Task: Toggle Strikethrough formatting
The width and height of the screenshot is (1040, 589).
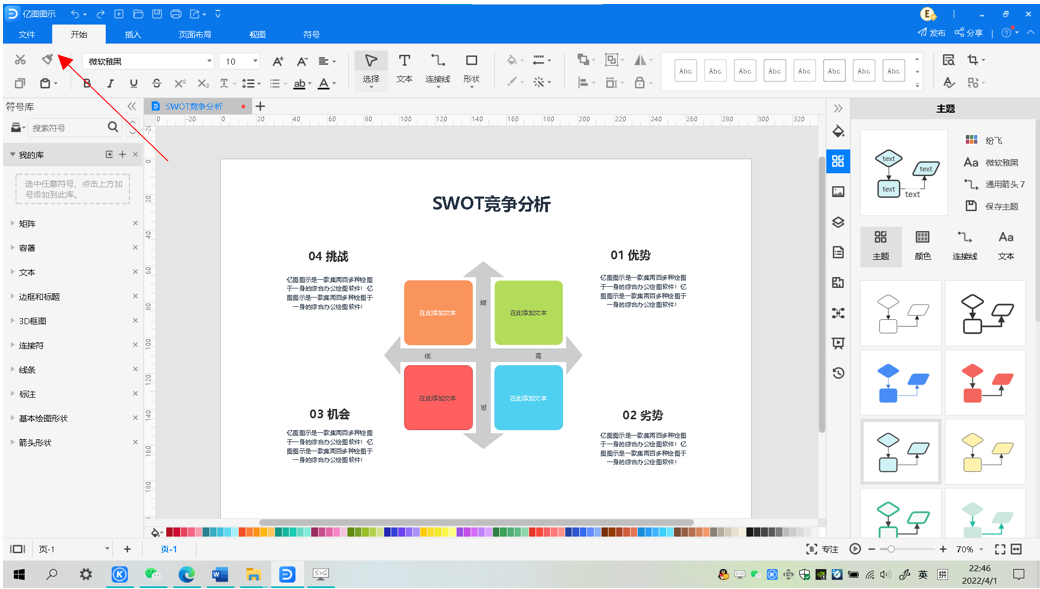Action: 157,83
